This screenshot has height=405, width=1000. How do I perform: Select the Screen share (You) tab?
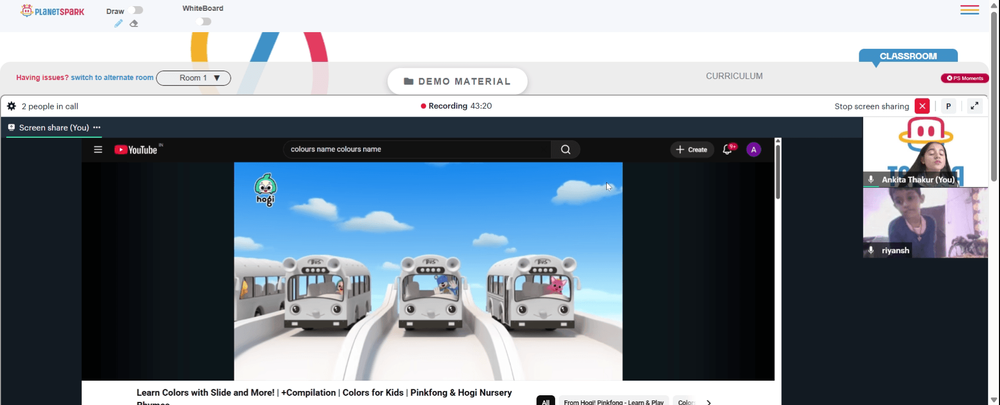[x=54, y=128]
